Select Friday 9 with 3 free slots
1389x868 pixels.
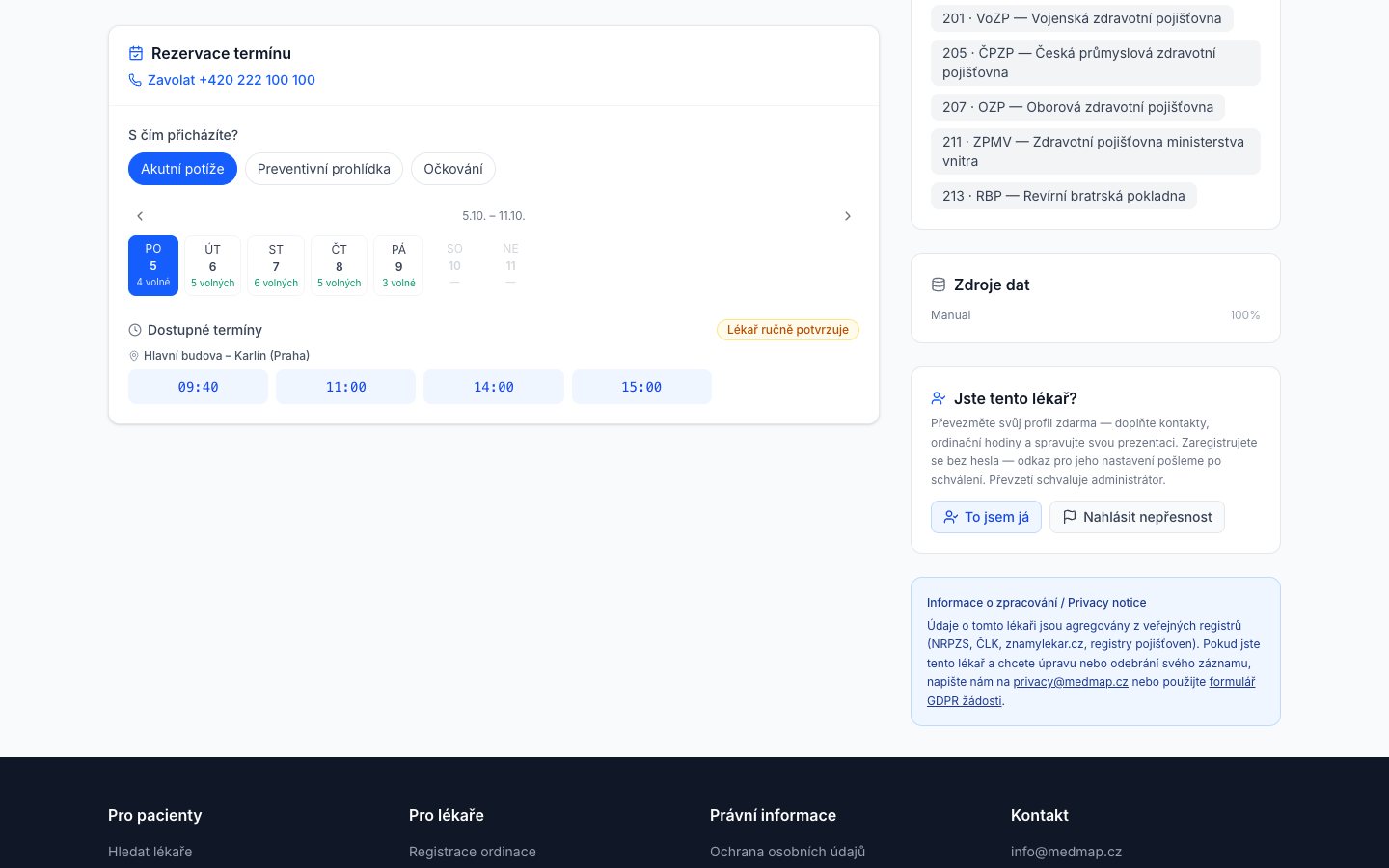click(x=398, y=265)
